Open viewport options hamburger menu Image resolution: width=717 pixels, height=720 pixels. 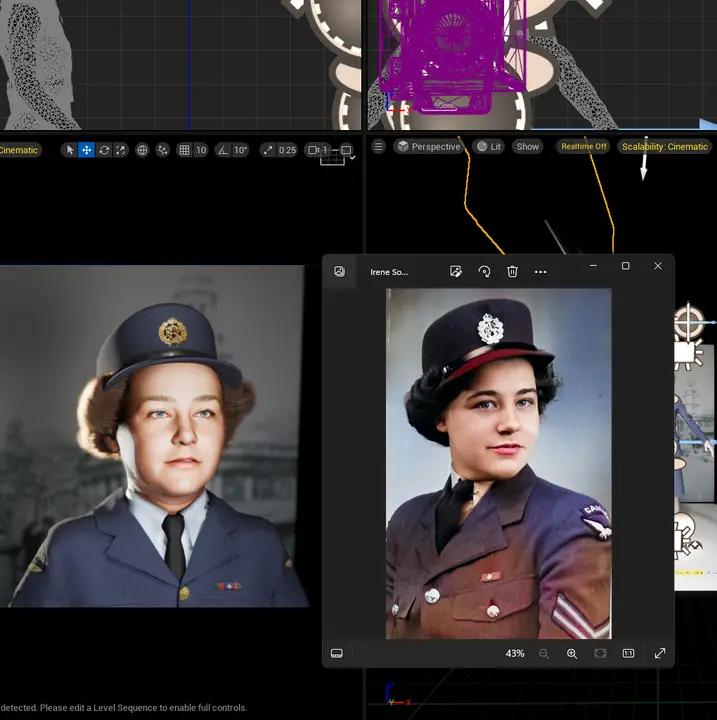[378, 146]
